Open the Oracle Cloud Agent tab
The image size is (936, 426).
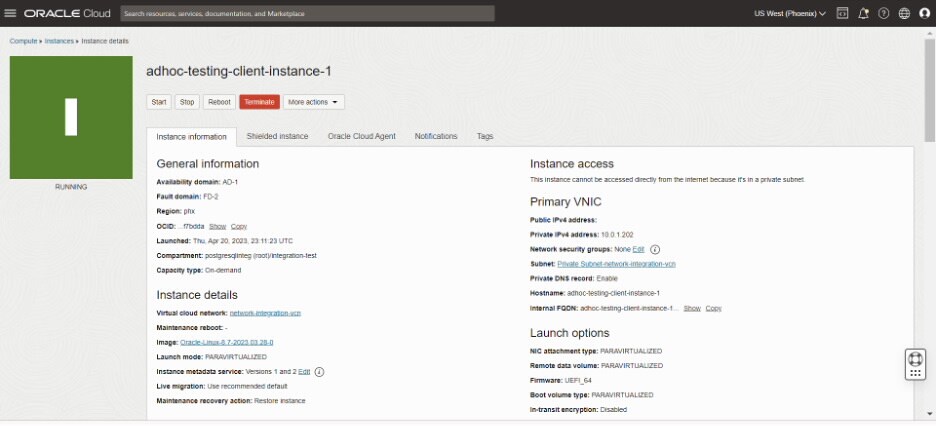click(x=361, y=136)
